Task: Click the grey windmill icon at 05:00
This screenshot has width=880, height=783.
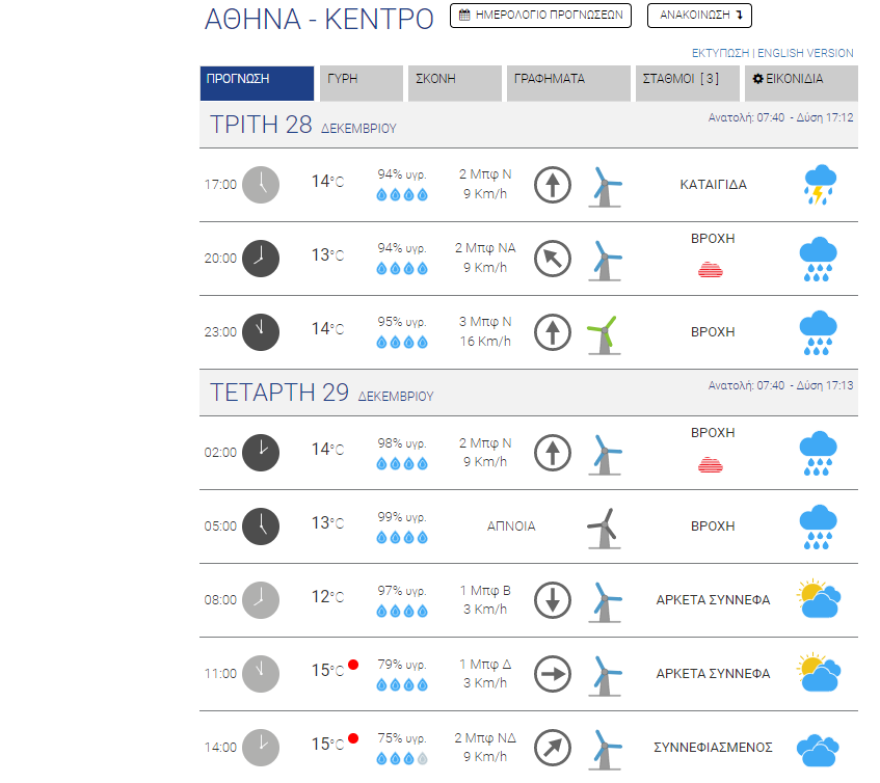Action: [x=603, y=527]
